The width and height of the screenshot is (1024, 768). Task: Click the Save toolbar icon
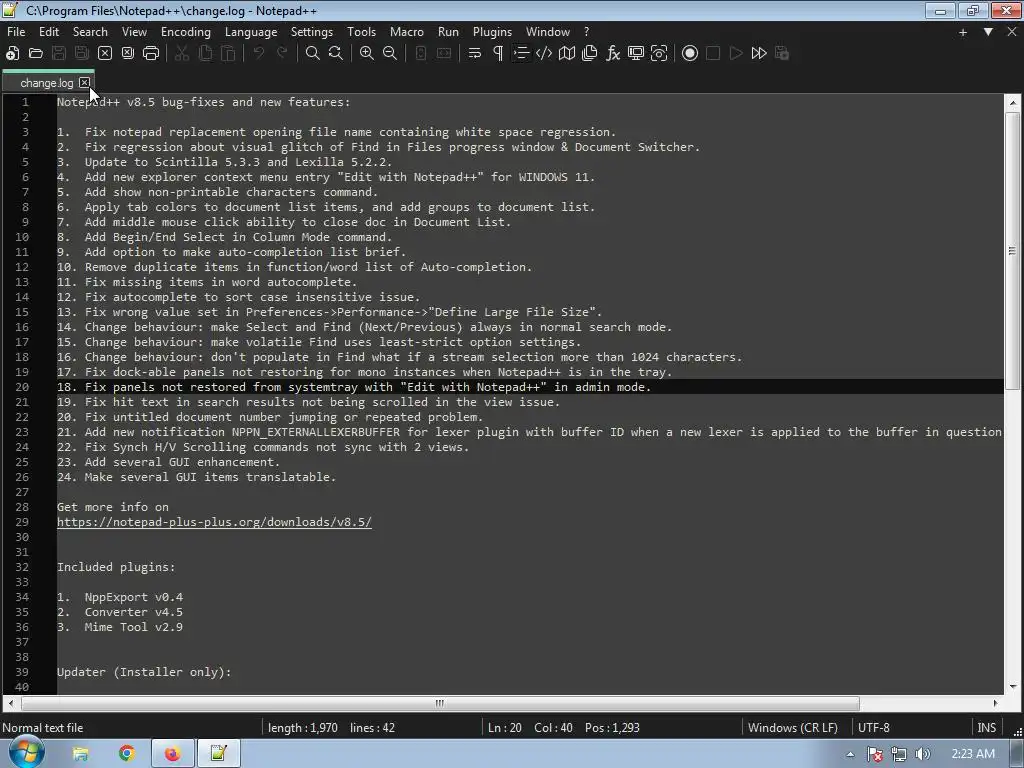click(59, 54)
